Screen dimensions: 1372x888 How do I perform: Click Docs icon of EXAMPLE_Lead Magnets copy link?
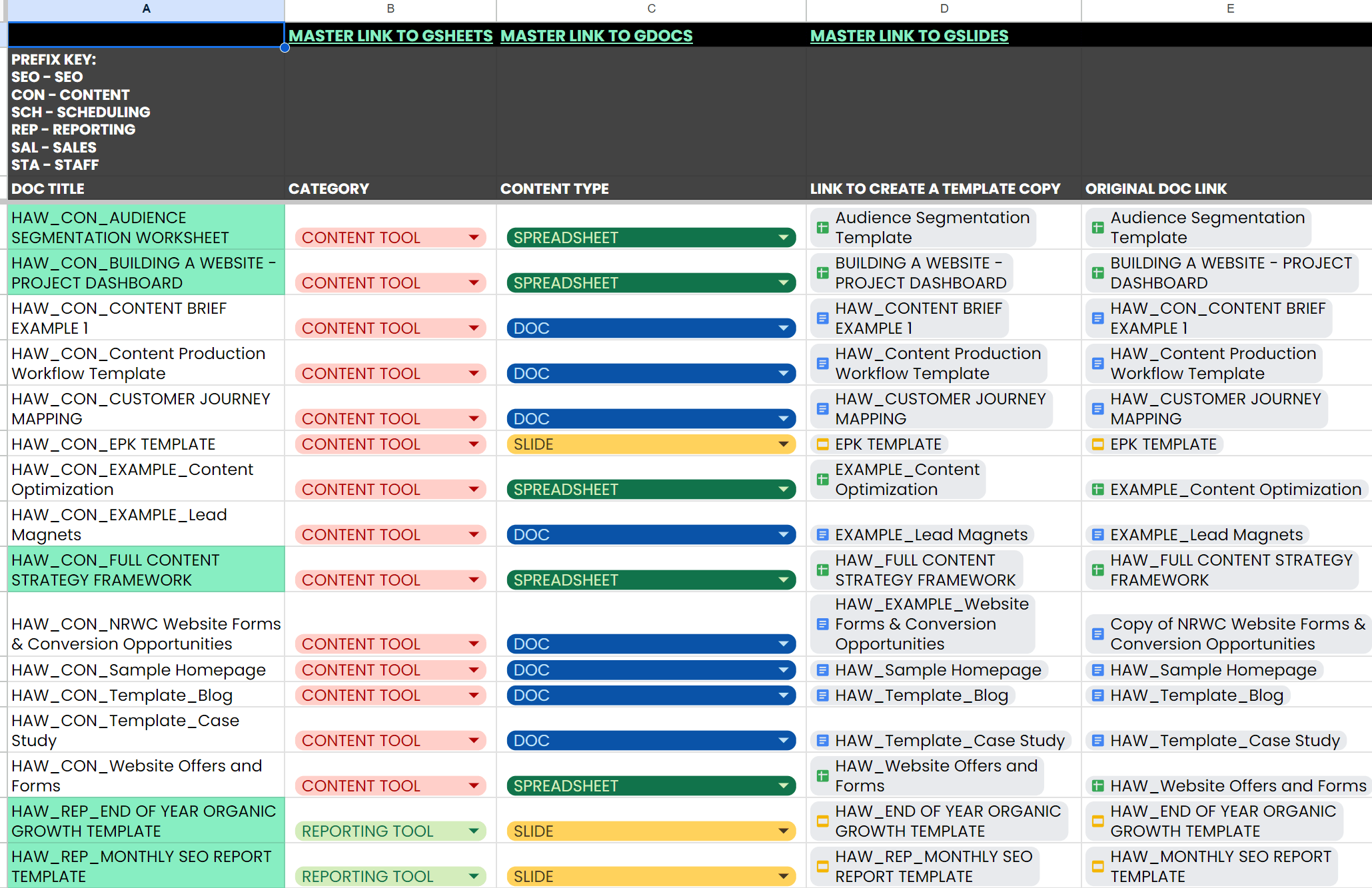point(823,535)
